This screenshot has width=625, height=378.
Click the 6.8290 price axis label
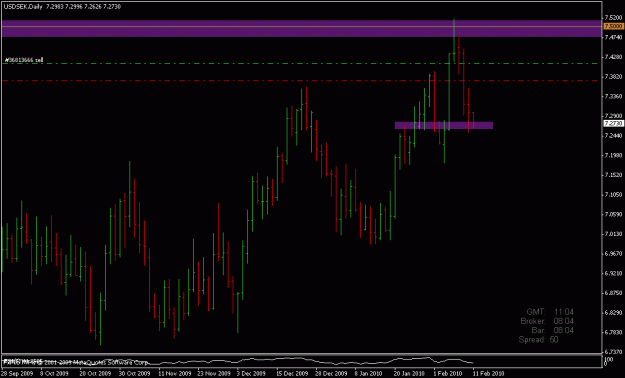[613, 312]
